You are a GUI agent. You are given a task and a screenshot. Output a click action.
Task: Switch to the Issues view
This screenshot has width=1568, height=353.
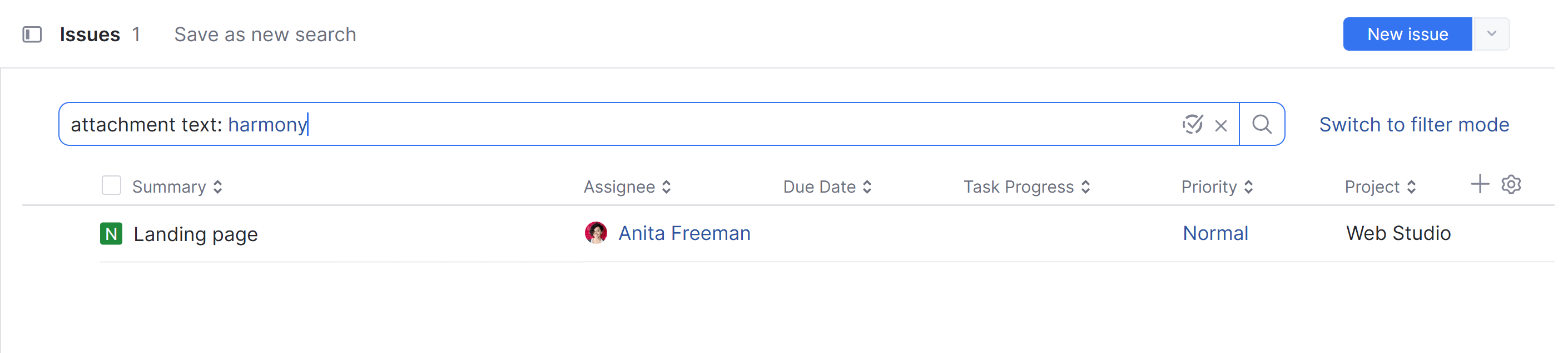[x=89, y=34]
